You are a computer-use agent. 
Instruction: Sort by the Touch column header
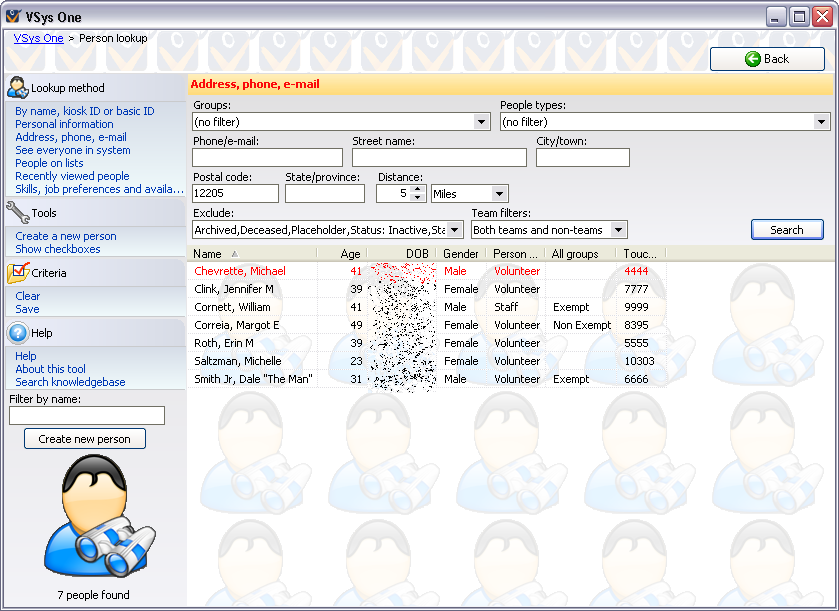click(641, 254)
